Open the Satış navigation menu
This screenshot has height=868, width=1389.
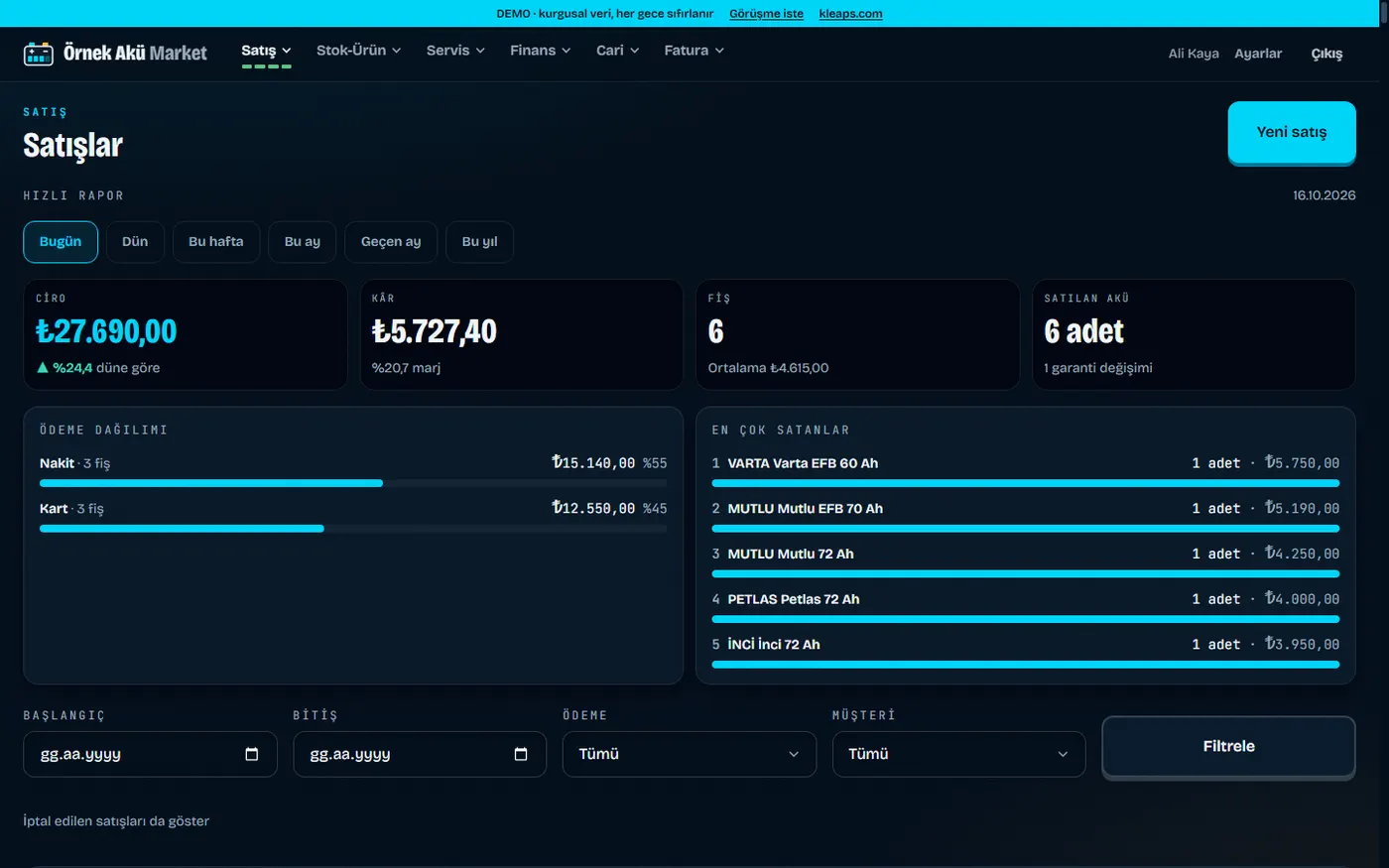point(266,51)
